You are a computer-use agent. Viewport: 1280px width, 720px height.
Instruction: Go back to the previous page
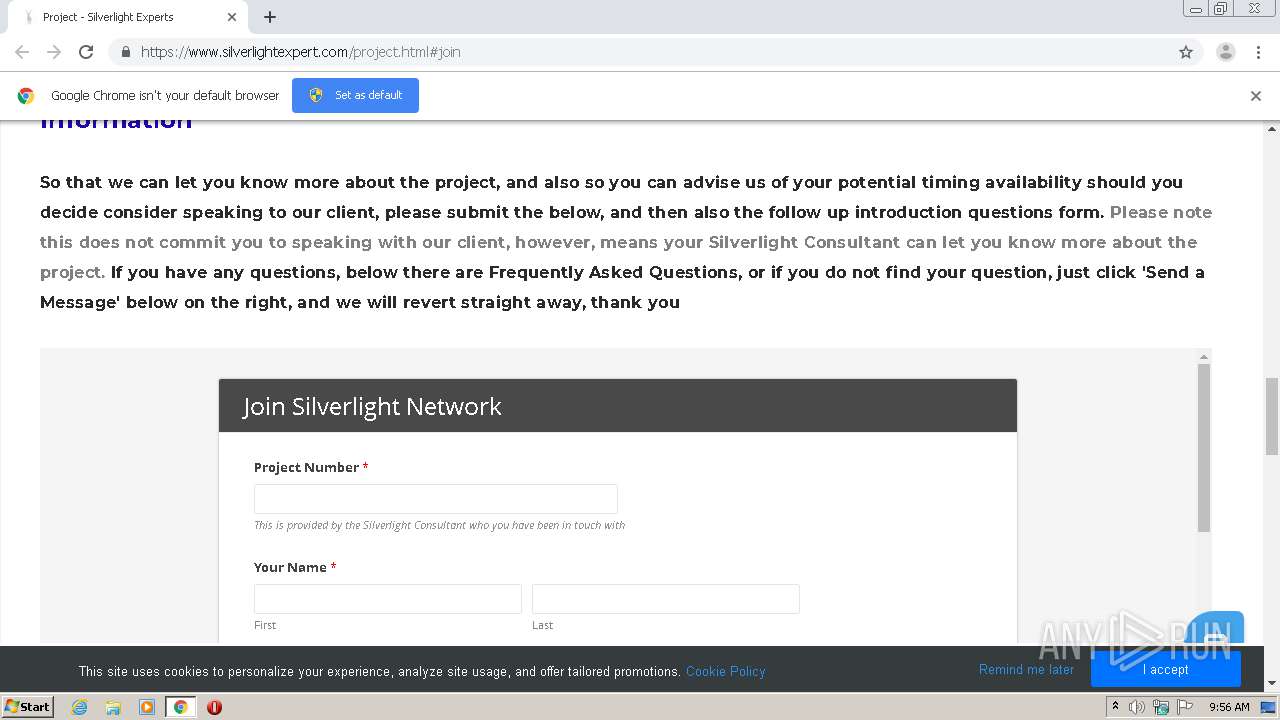(22, 52)
